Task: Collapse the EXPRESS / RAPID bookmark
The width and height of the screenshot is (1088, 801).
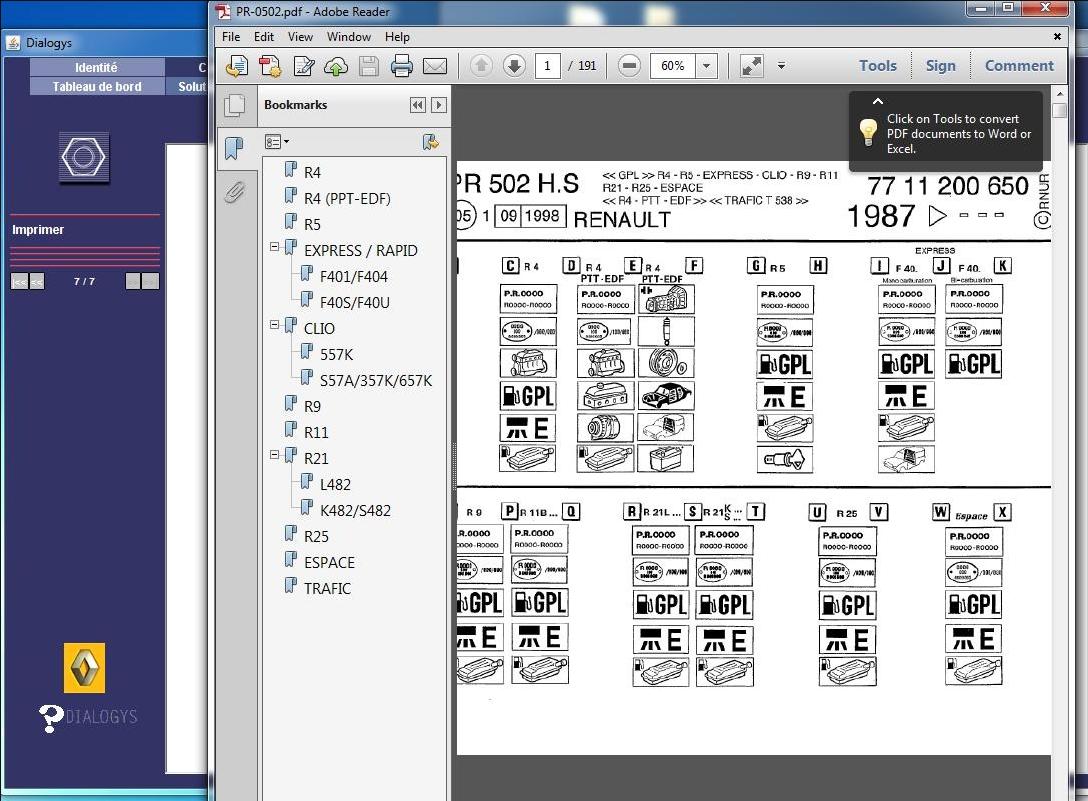Action: [275, 246]
